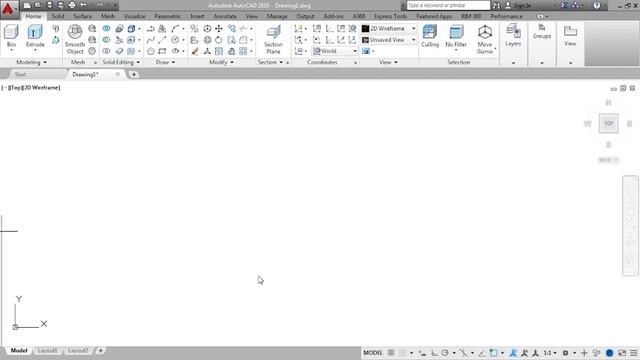The height and width of the screenshot is (360, 640).
Task: Click the TOP face of the ViewCube
Action: [609, 123]
